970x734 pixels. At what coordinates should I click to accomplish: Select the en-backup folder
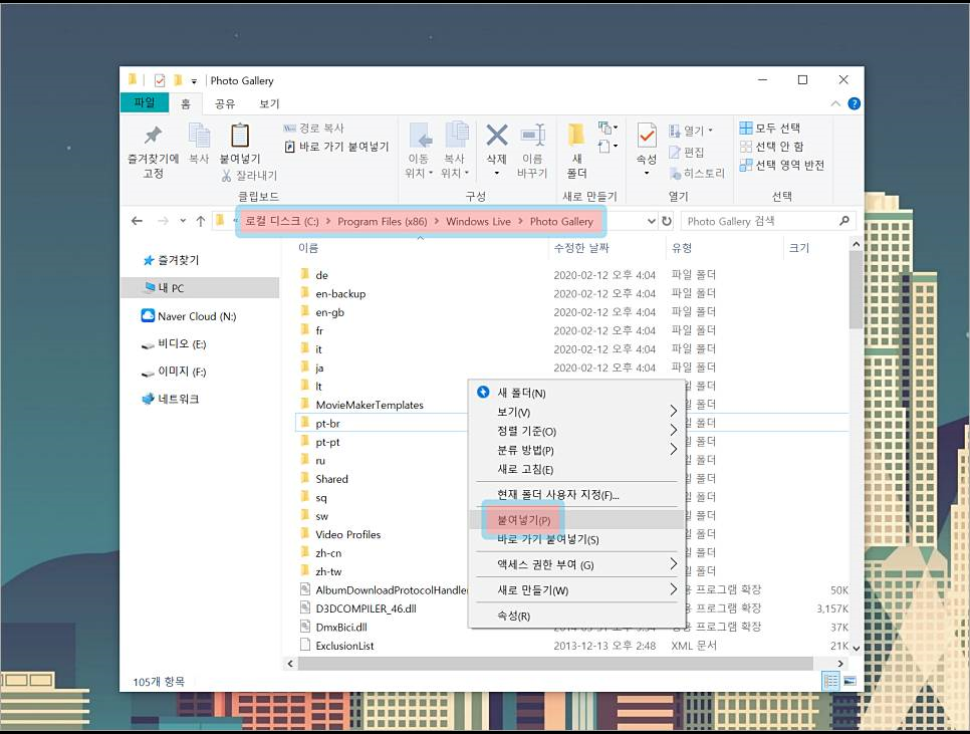pyautogui.click(x=340, y=294)
